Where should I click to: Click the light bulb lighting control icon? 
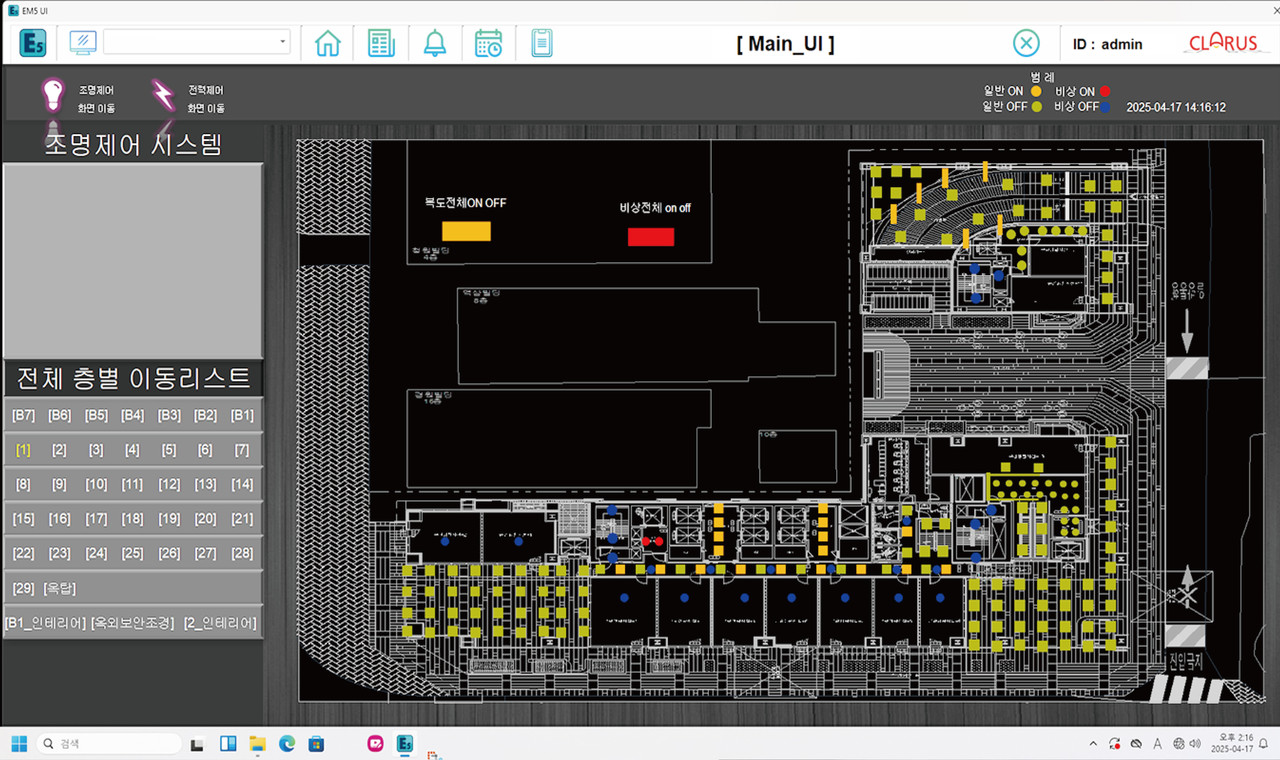point(52,95)
